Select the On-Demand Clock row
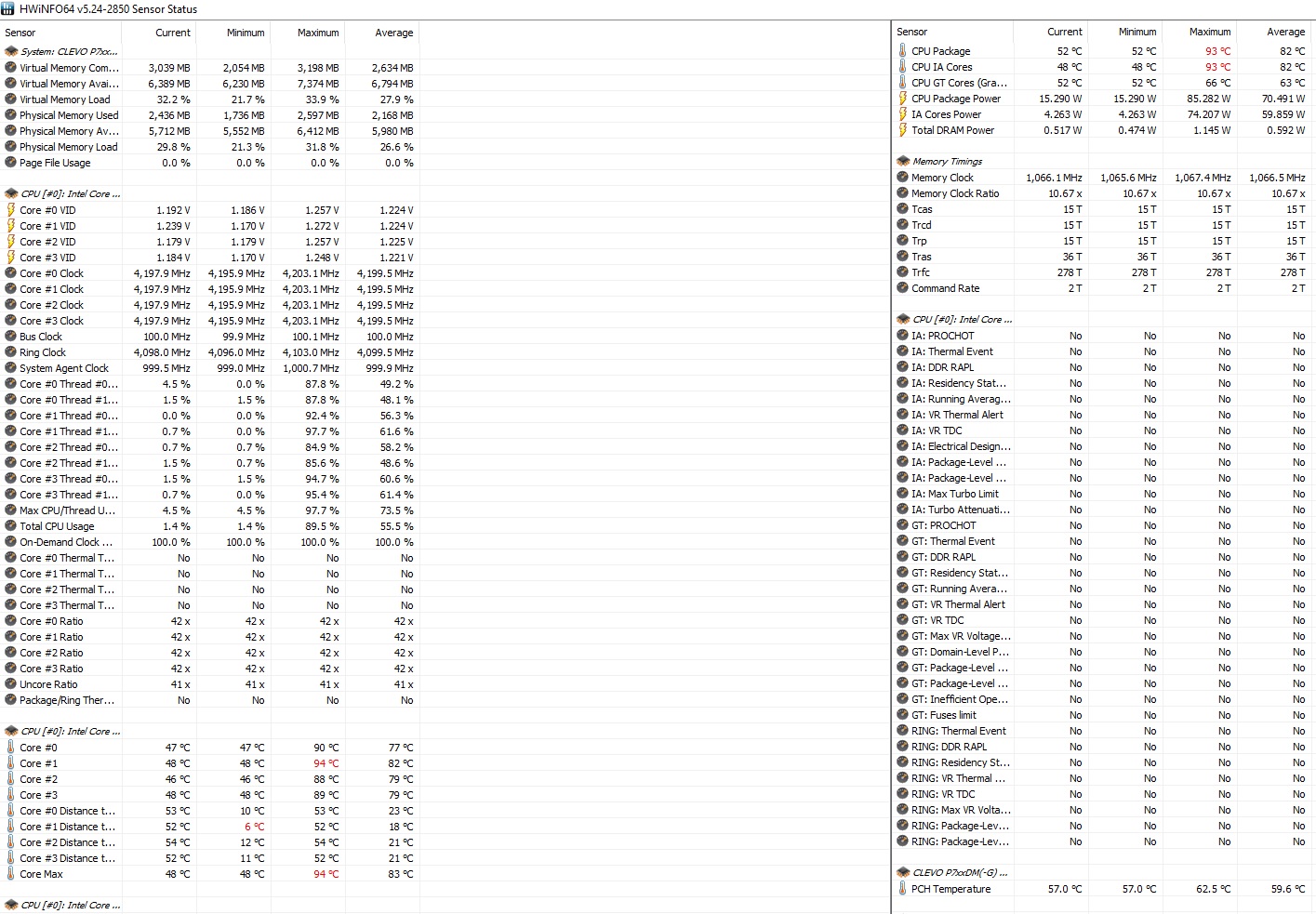The height and width of the screenshot is (914, 1316). click(x=210, y=541)
